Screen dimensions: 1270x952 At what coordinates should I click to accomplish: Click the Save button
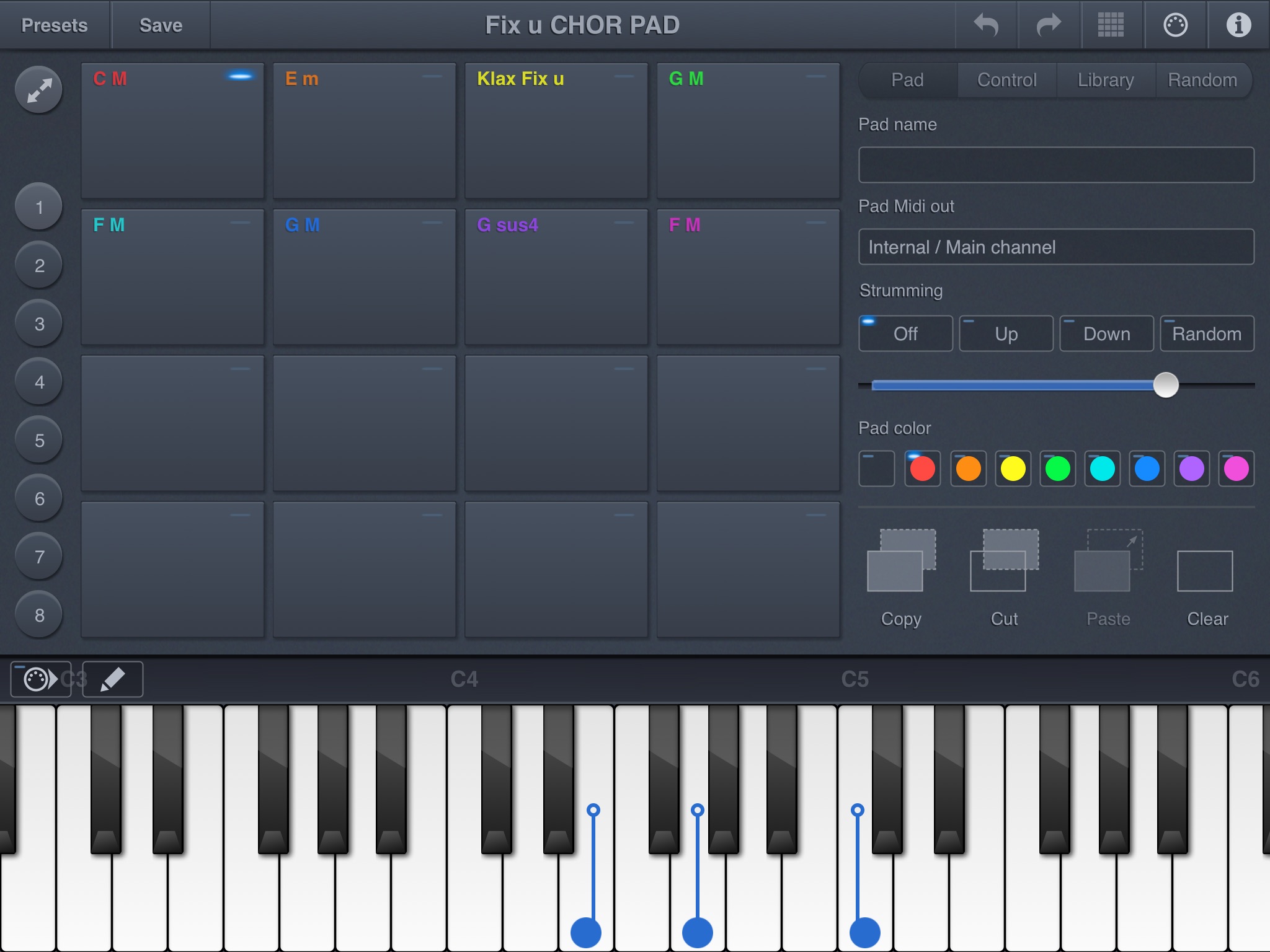[161, 25]
